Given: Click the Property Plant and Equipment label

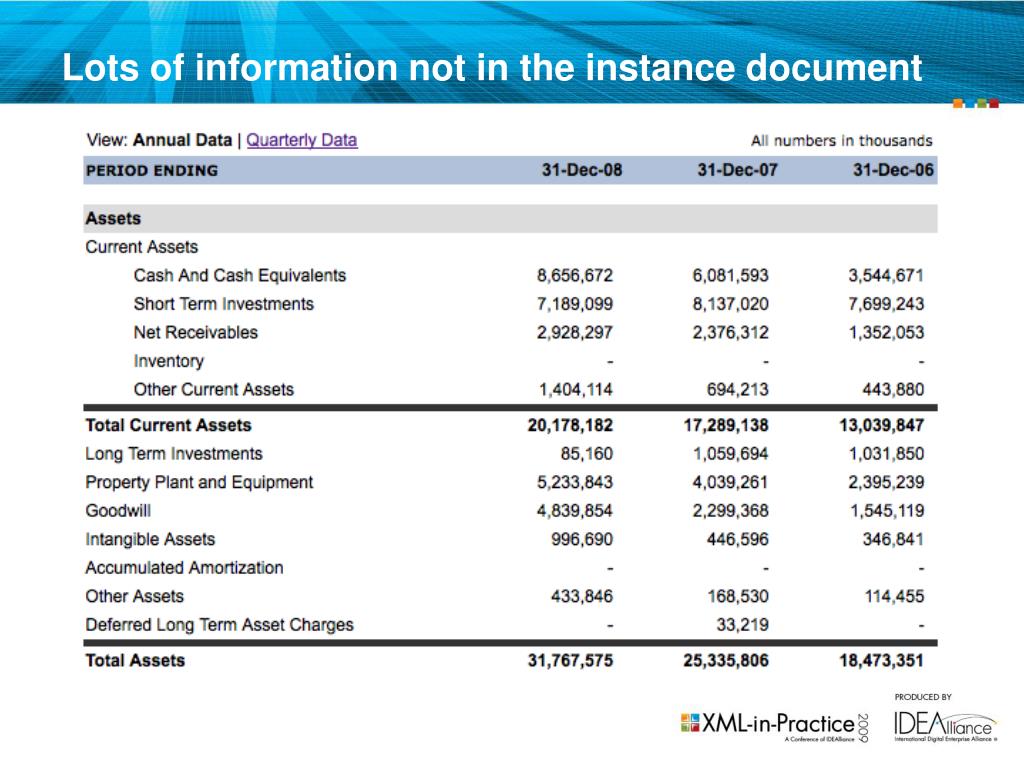Looking at the screenshot, I should (199, 482).
